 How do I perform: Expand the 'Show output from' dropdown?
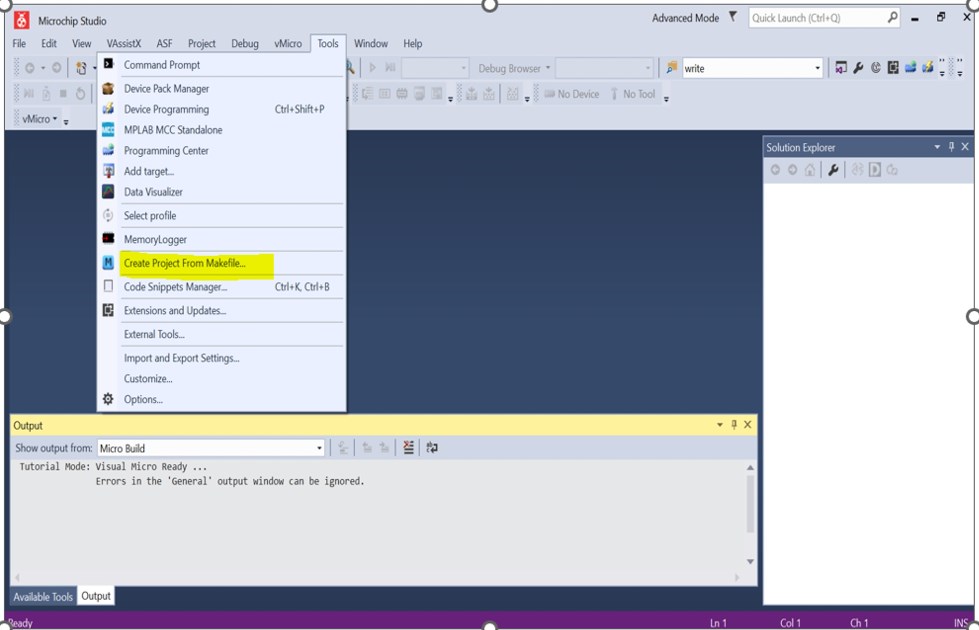(x=319, y=448)
